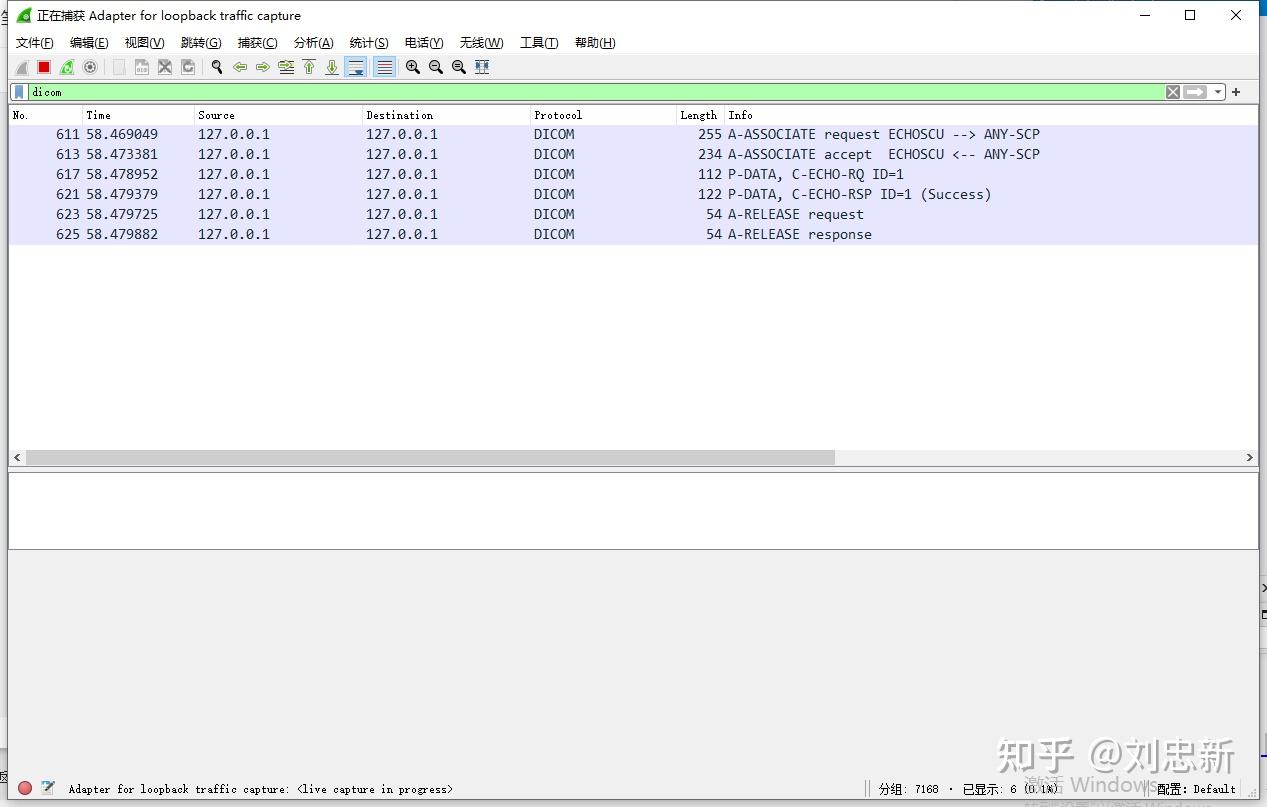Jump to the last packet icon
This screenshot has width=1267, height=807.
tap(332, 67)
